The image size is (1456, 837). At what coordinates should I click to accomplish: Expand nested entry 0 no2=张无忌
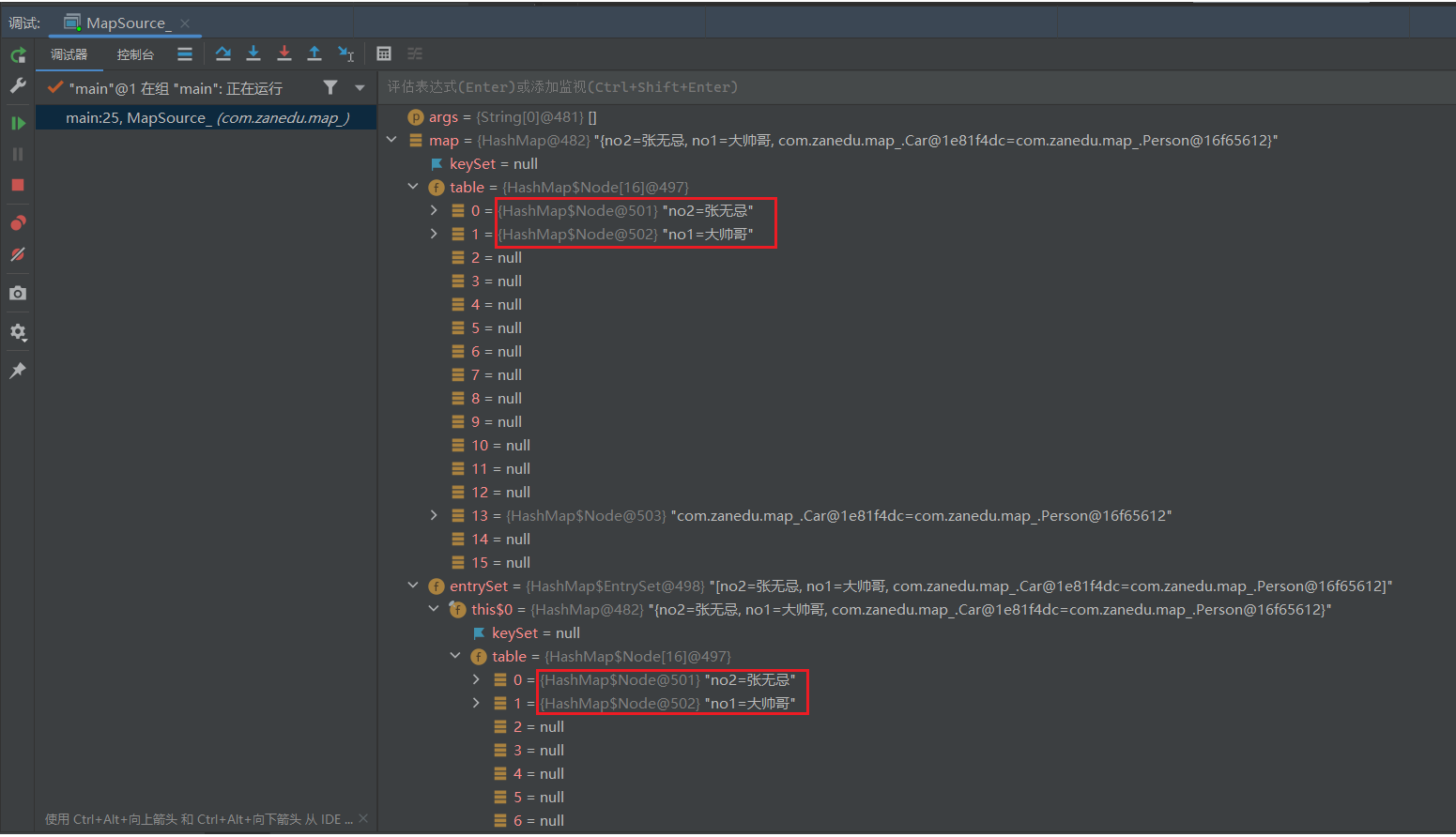pyautogui.click(x=476, y=679)
